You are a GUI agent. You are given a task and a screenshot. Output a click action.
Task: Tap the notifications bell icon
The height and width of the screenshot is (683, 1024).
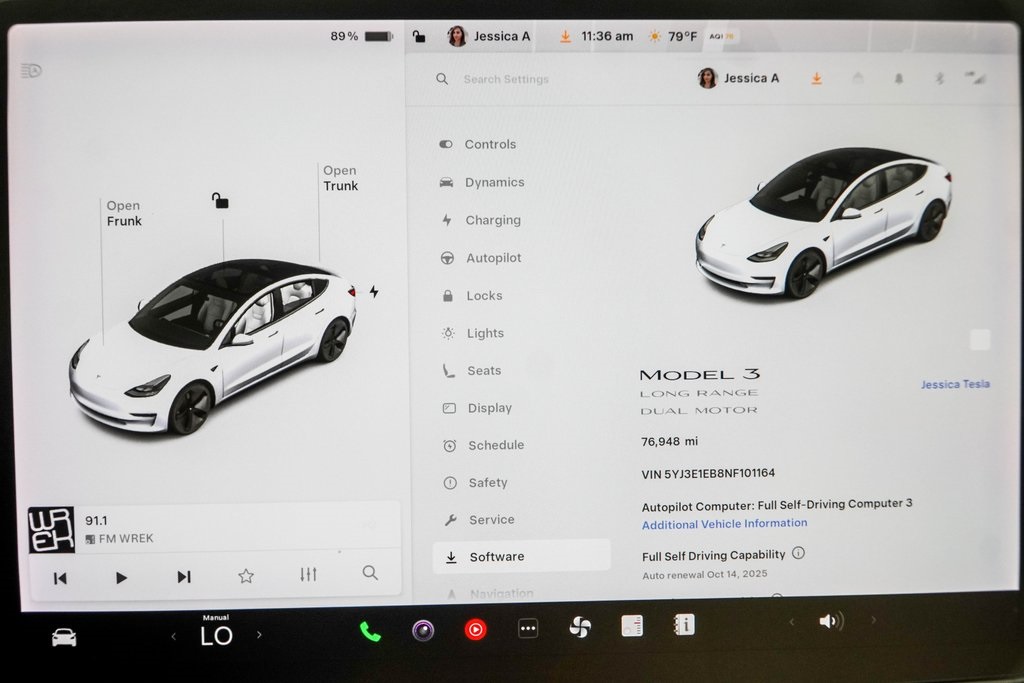click(x=899, y=79)
